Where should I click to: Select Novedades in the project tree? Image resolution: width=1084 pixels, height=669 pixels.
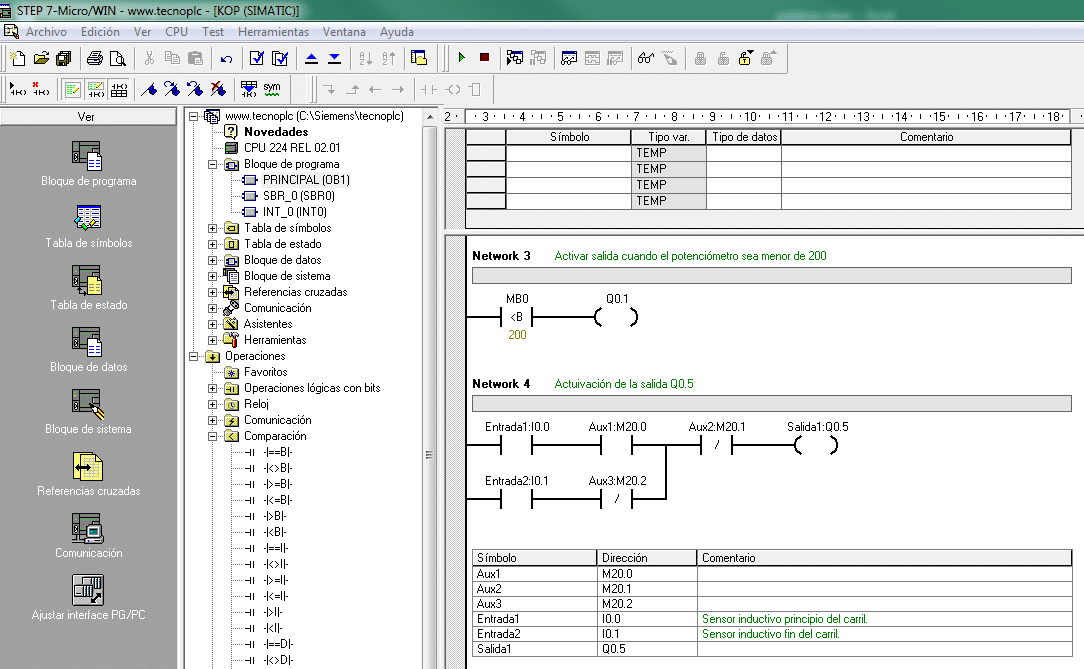276,132
